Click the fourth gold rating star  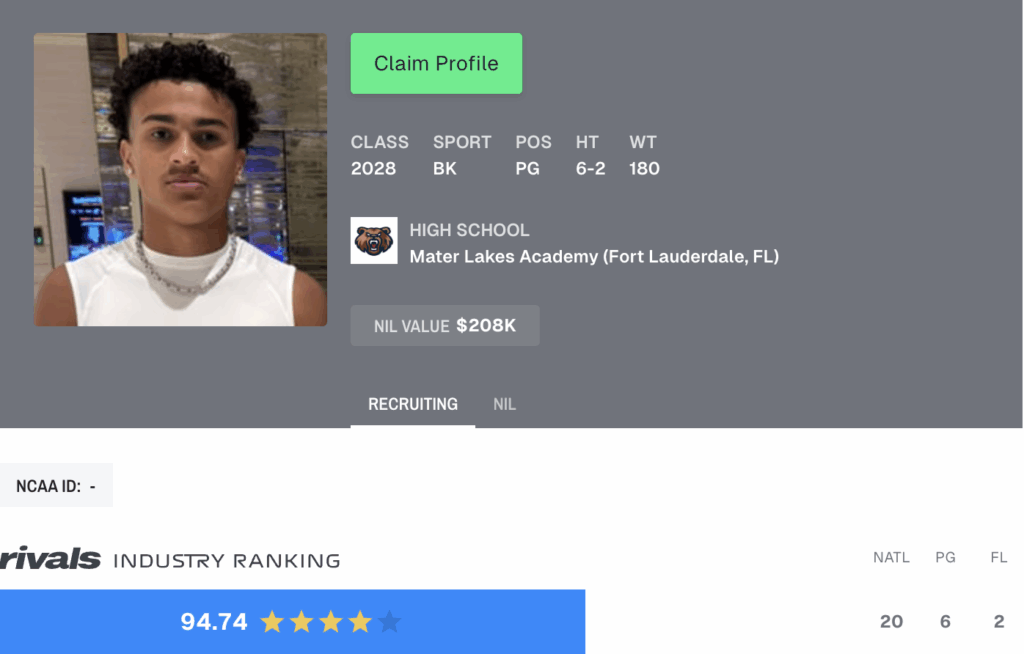click(x=360, y=621)
